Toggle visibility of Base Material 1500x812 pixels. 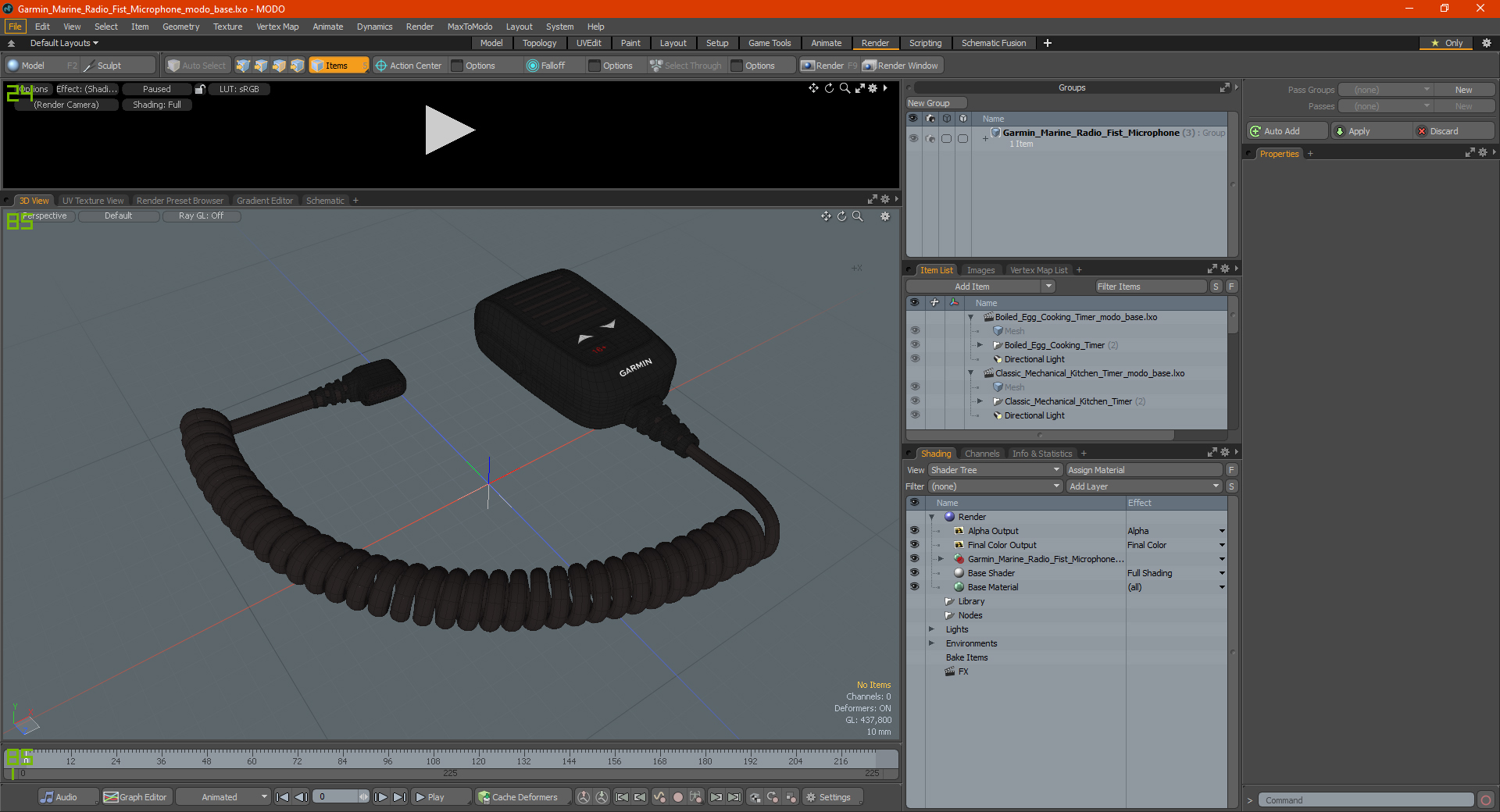click(x=914, y=587)
